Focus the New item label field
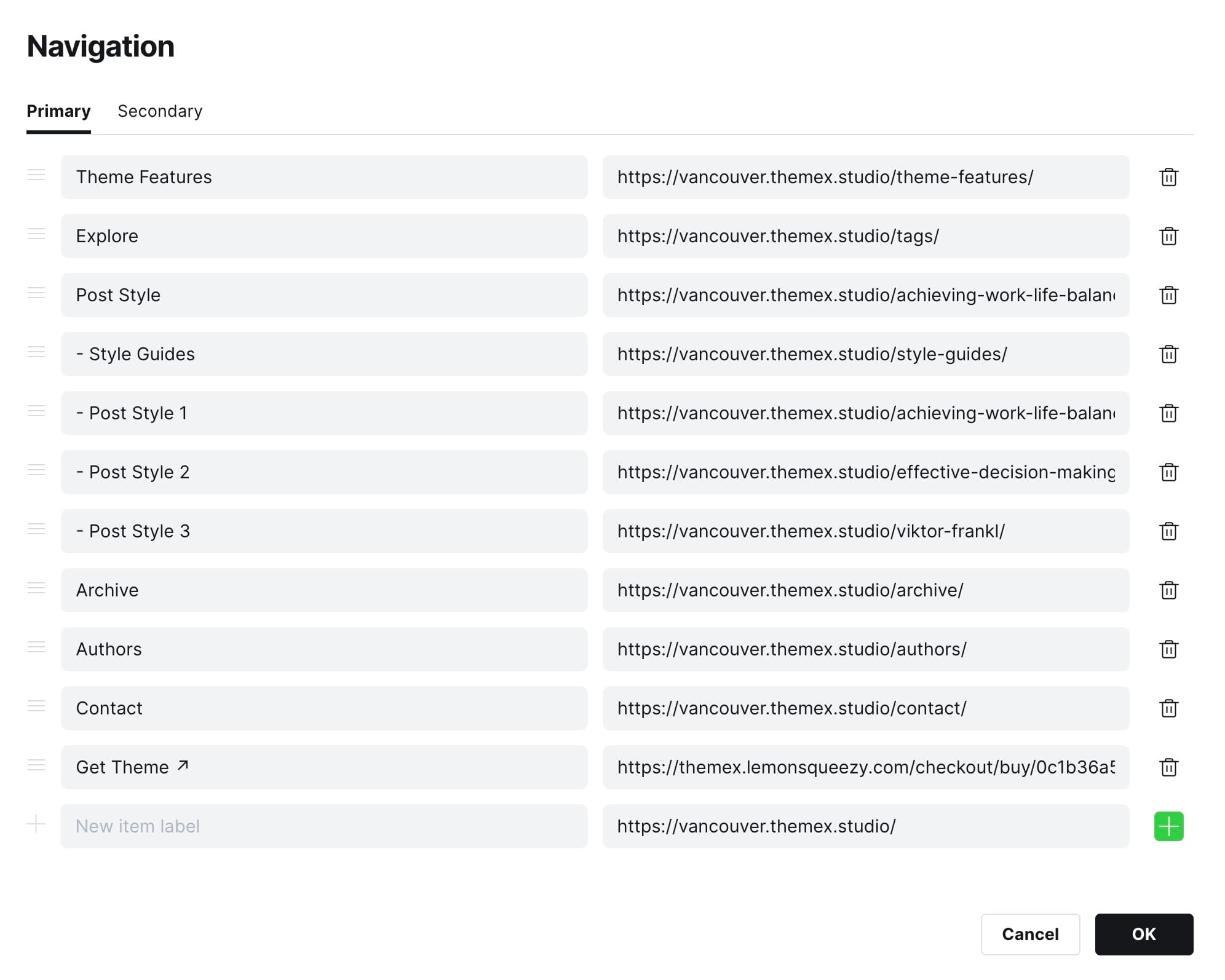Screen dimensions: 1225x980 [x=324, y=826]
